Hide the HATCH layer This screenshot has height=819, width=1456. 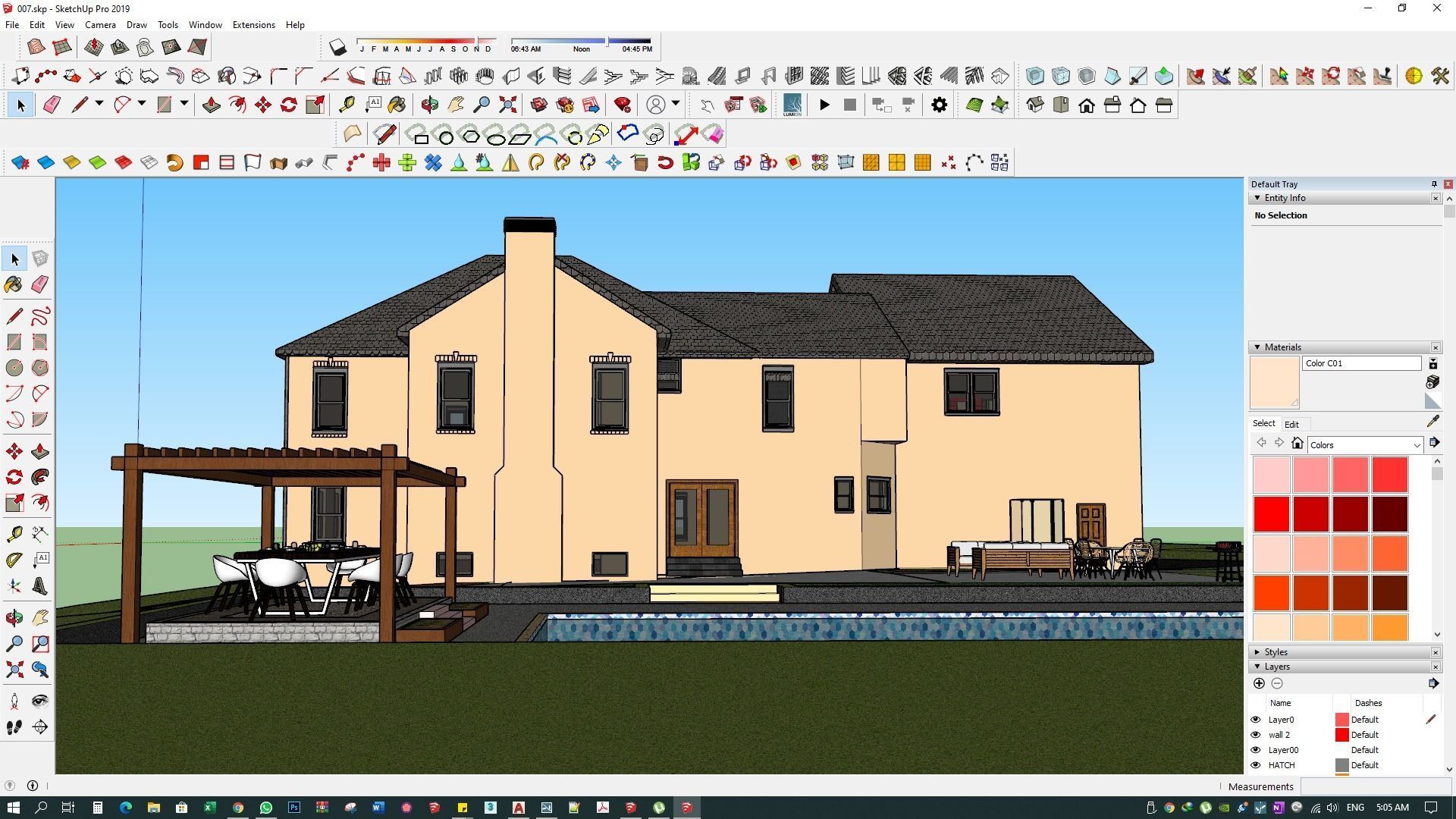click(1255, 765)
